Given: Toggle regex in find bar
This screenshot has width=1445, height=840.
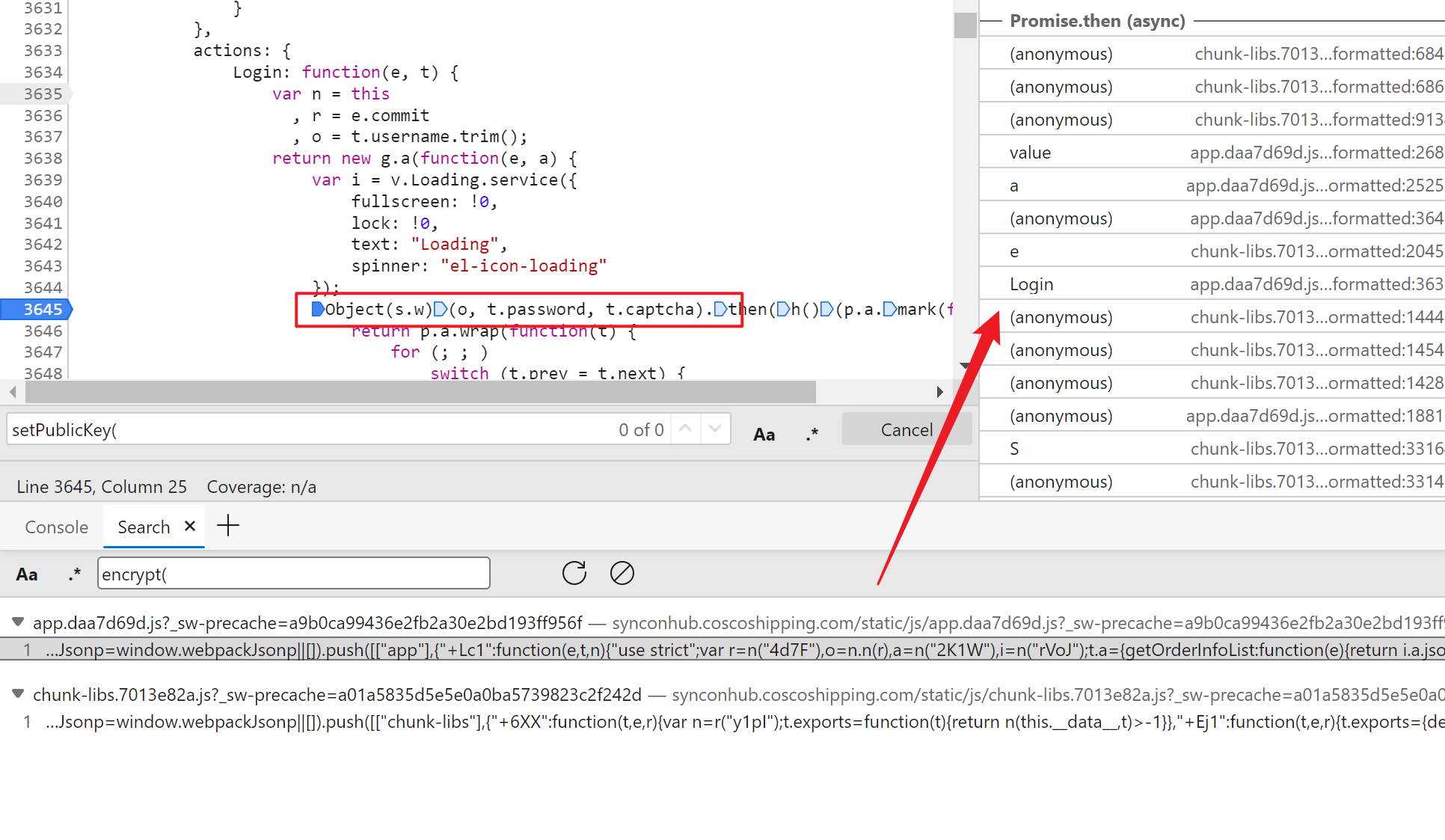Looking at the screenshot, I should [x=812, y=434].
